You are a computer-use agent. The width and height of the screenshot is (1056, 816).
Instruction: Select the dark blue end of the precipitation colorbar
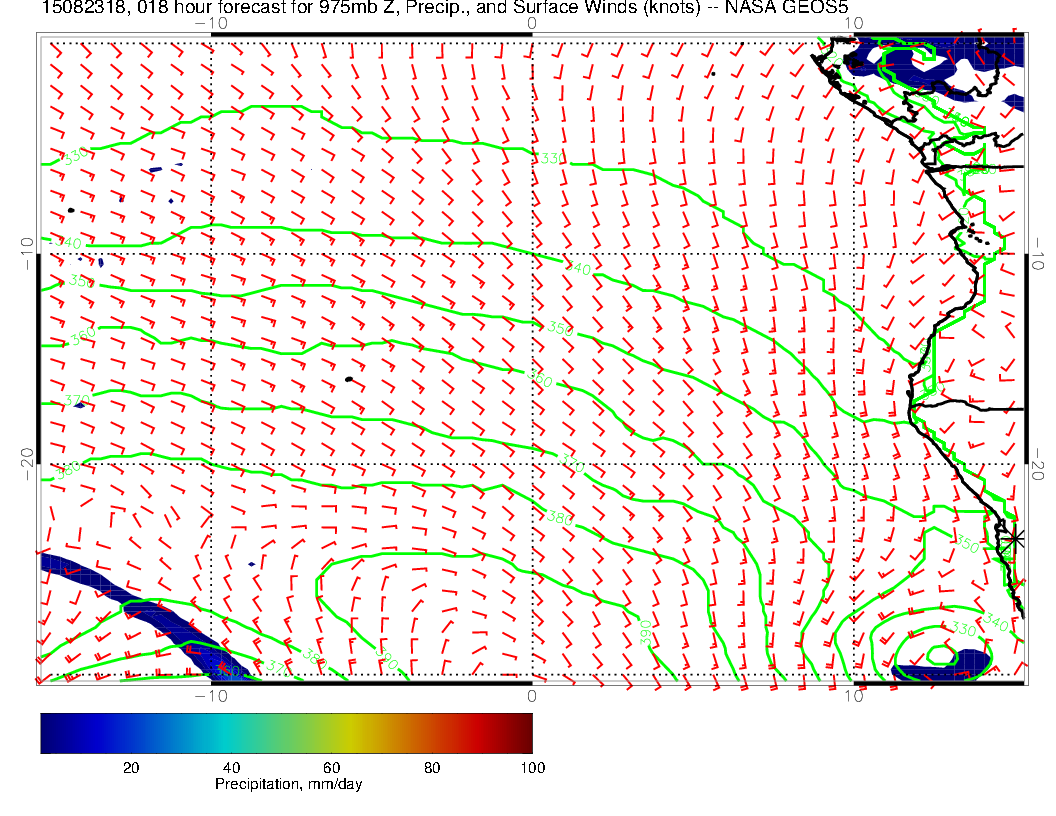(47, 732)
